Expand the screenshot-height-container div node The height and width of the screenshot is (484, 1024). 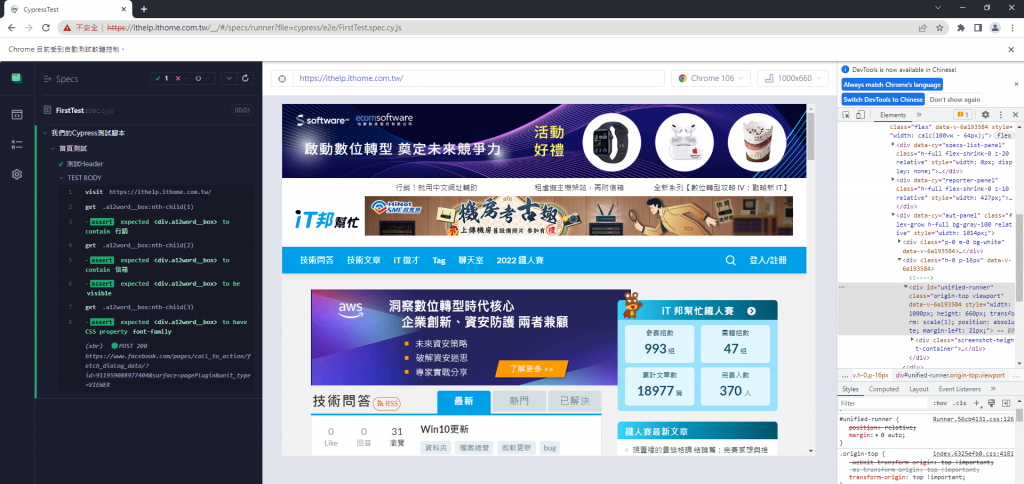pos(912,340)
